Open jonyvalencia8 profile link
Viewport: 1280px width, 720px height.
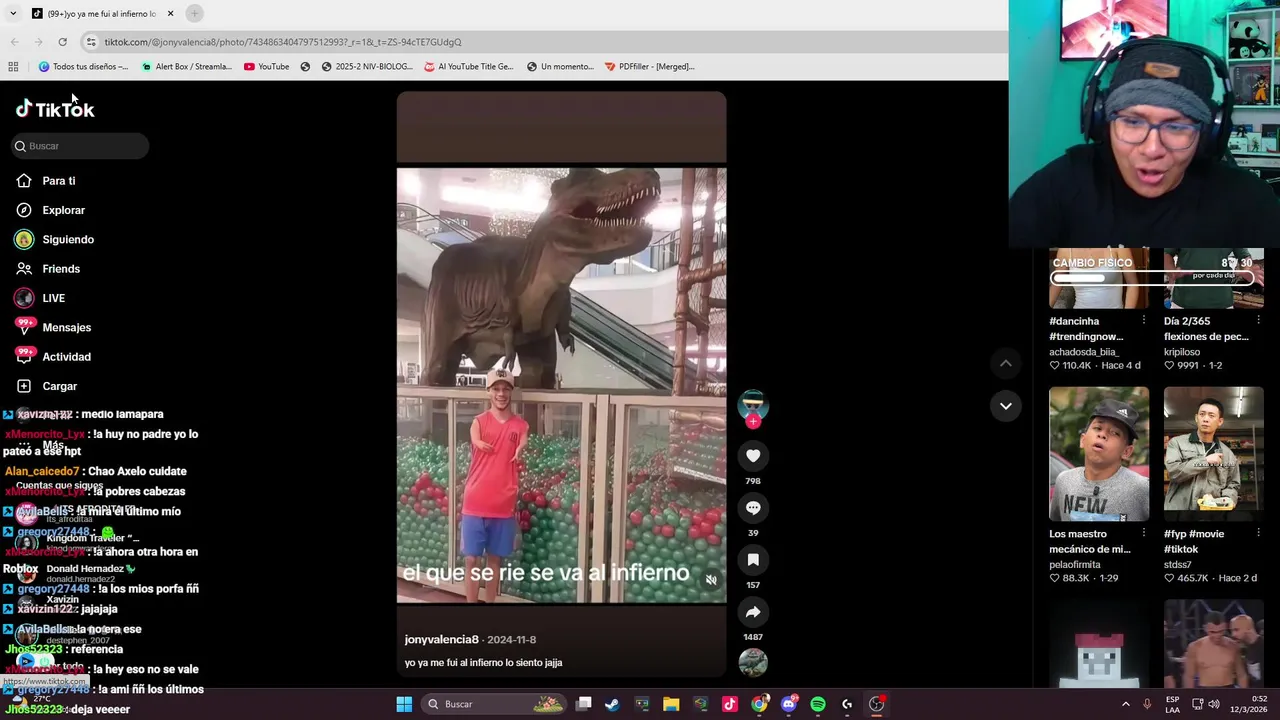[x=441, y=639]
